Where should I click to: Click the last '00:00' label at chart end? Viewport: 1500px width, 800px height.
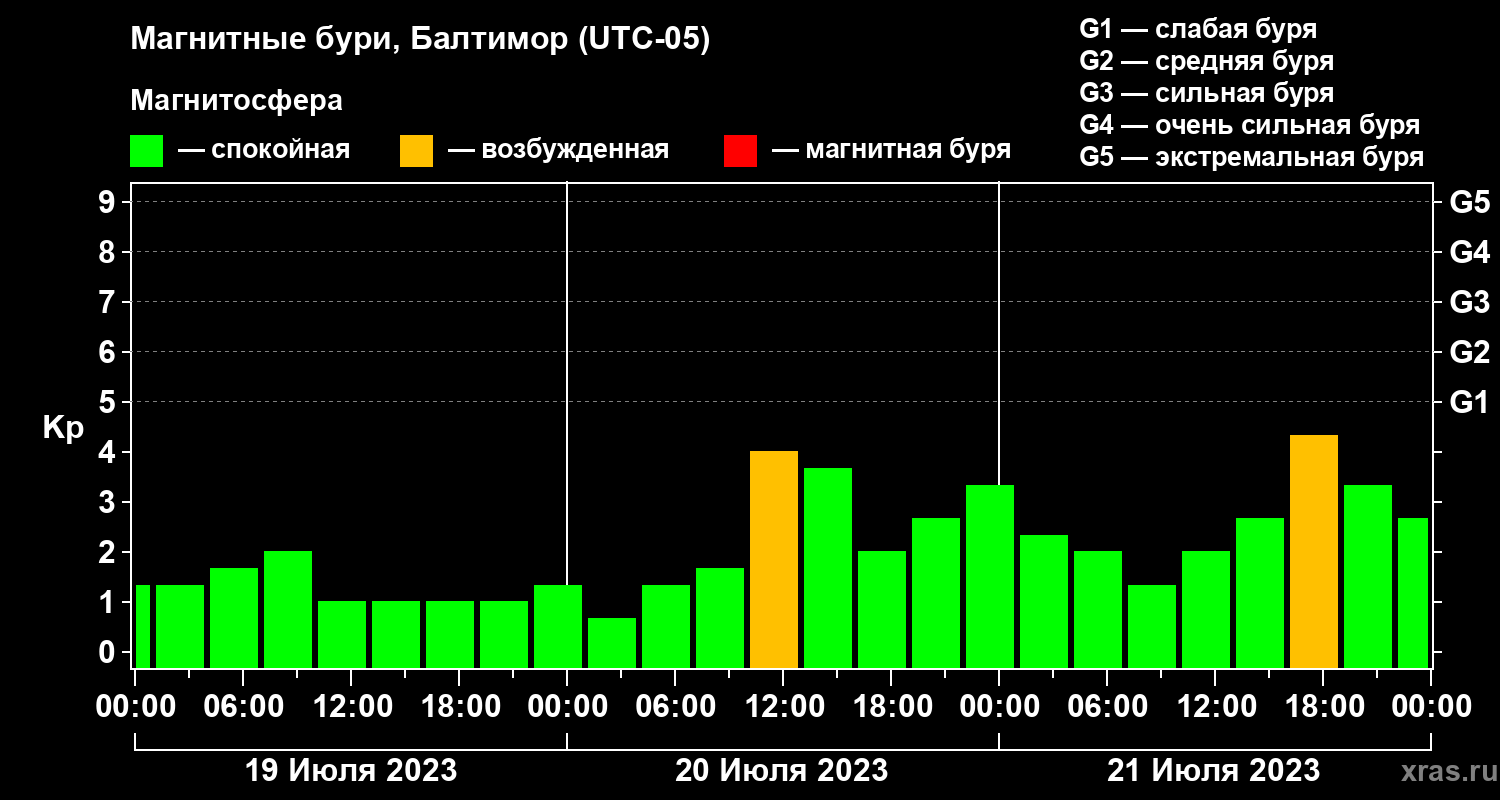[x=1431, y=707]
